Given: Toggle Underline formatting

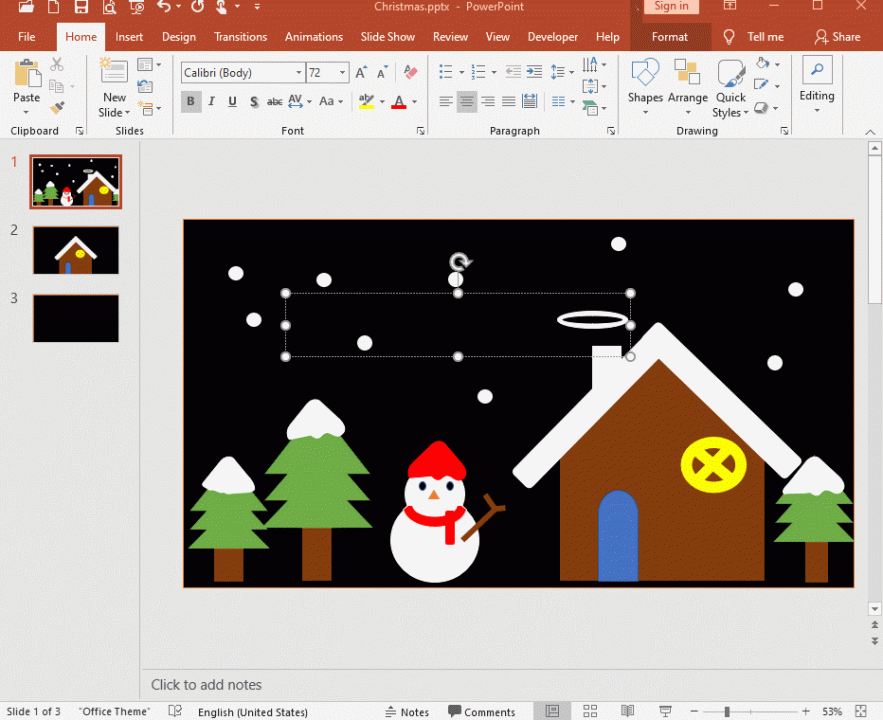Looking at the screenshot, I should click(x=233, y=101).
